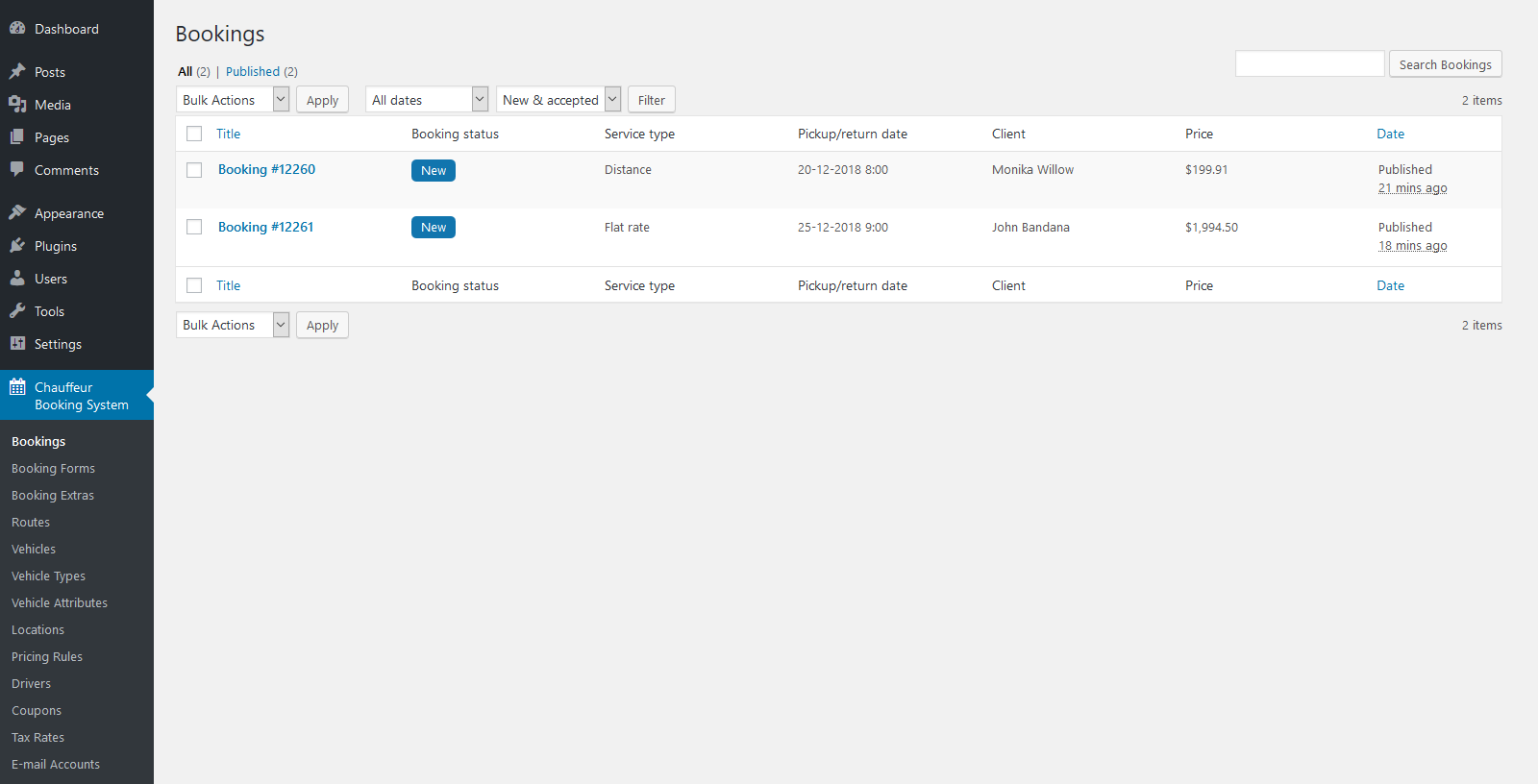Open Media menu item
Viewport: 1538px width, 784px height.
(x=77, y=105)
